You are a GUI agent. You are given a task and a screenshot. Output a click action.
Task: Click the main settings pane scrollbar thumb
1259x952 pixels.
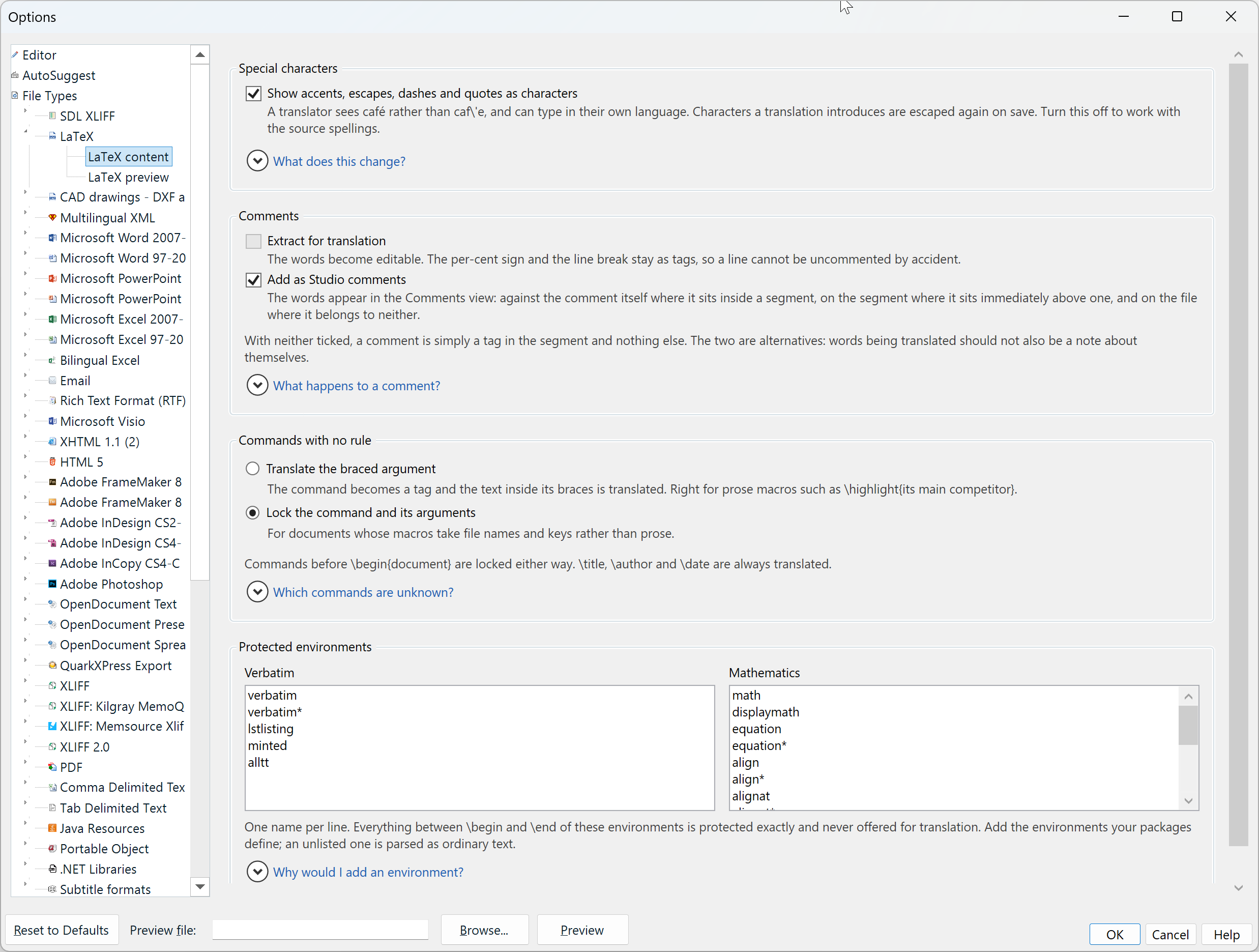pyautogui.click(x=1238, y=454)
